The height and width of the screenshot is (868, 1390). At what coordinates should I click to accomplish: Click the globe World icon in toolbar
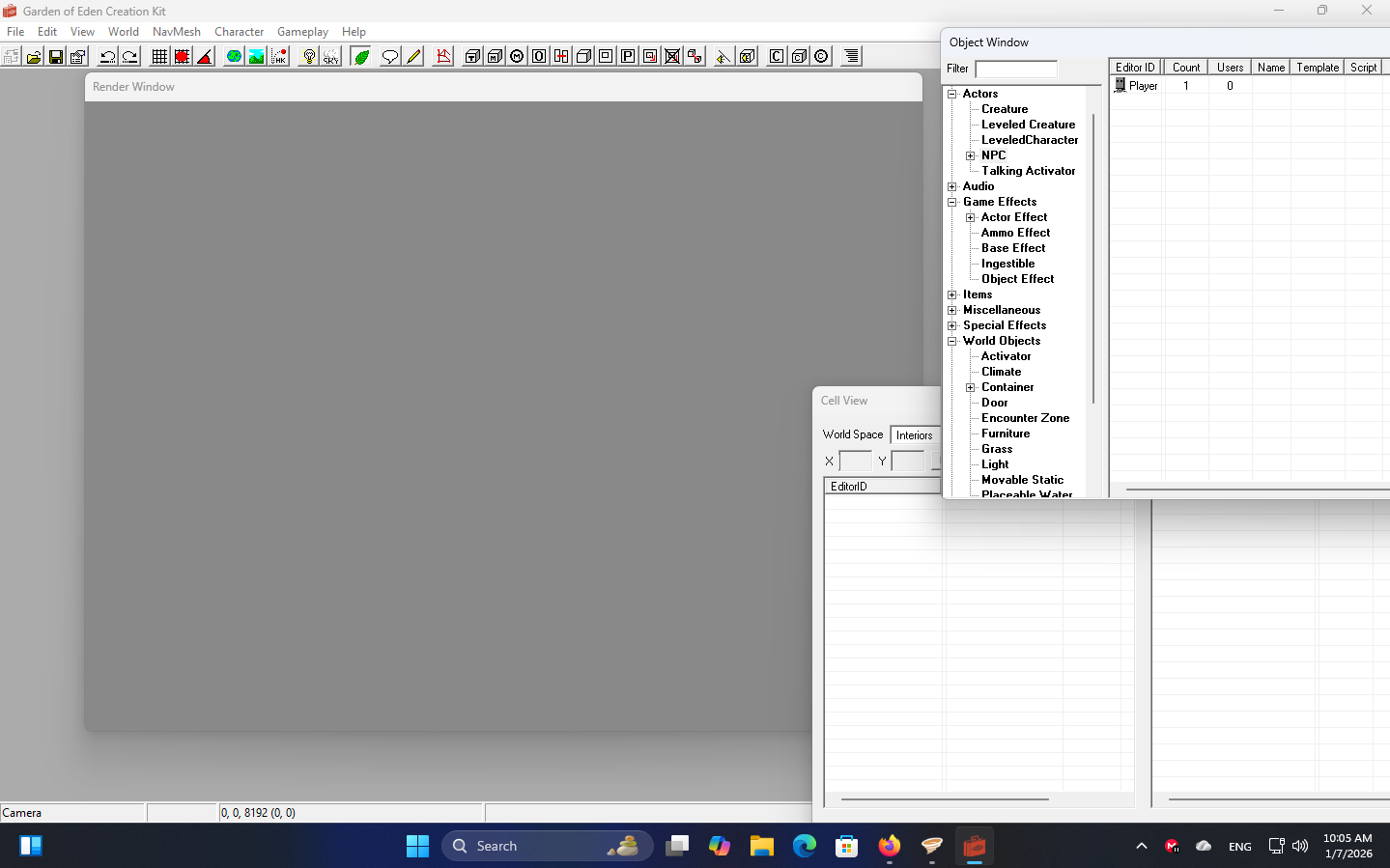coord(234,57)
